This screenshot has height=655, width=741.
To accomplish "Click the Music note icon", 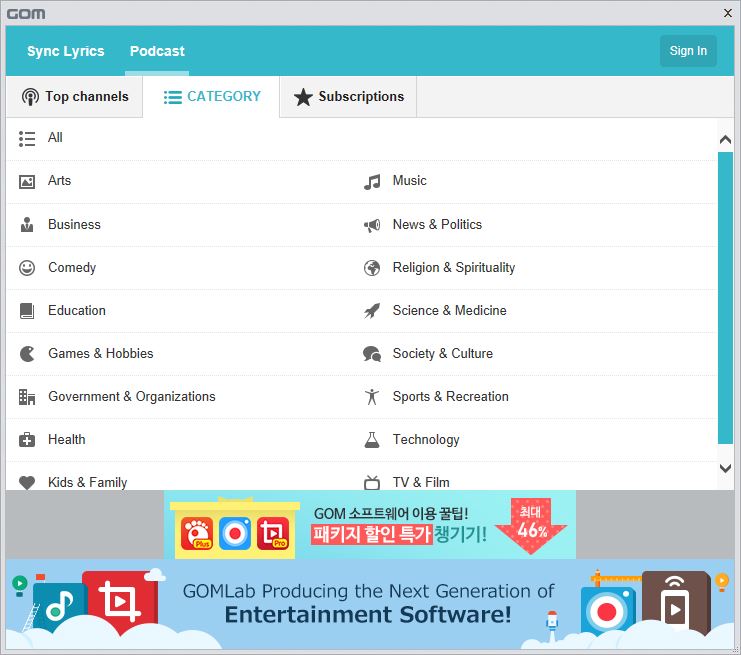I will coord(372,182).
